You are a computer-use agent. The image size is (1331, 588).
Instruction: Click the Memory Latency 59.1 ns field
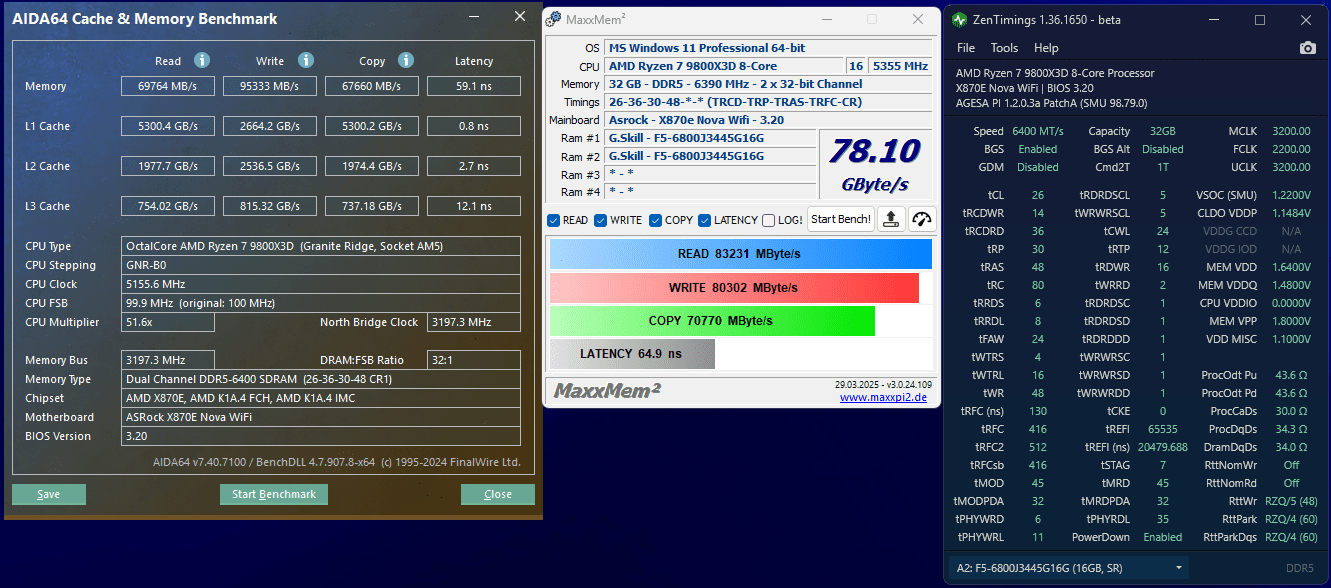coord(474,86)
